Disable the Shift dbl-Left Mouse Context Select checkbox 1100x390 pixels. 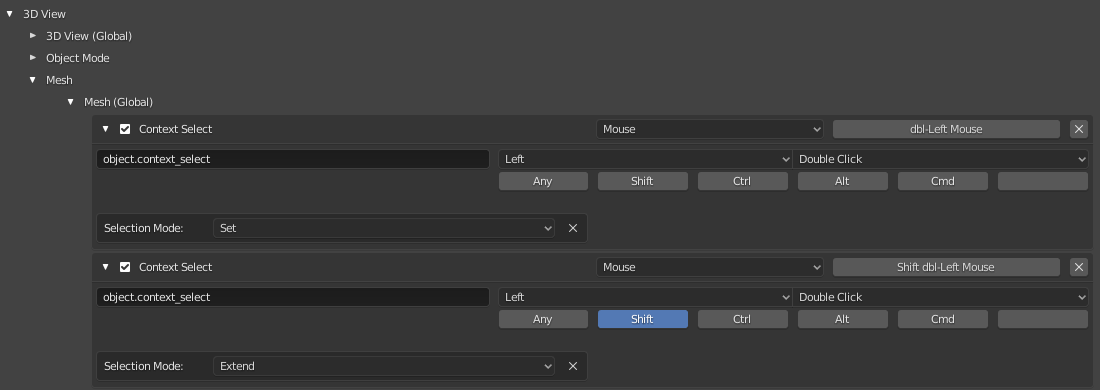point(125,267)
